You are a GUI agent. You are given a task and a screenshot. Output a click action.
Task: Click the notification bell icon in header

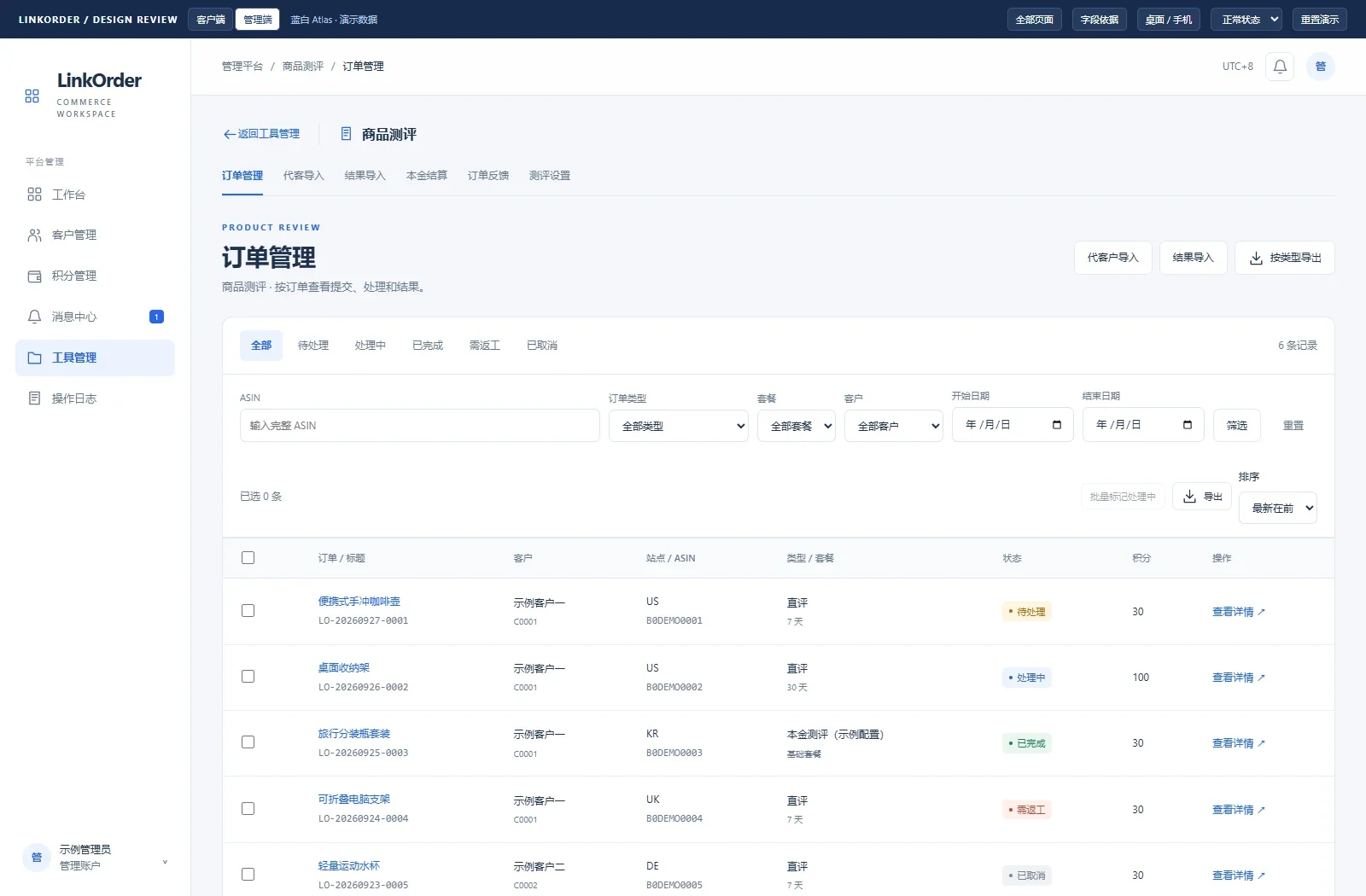[1280, 67]
